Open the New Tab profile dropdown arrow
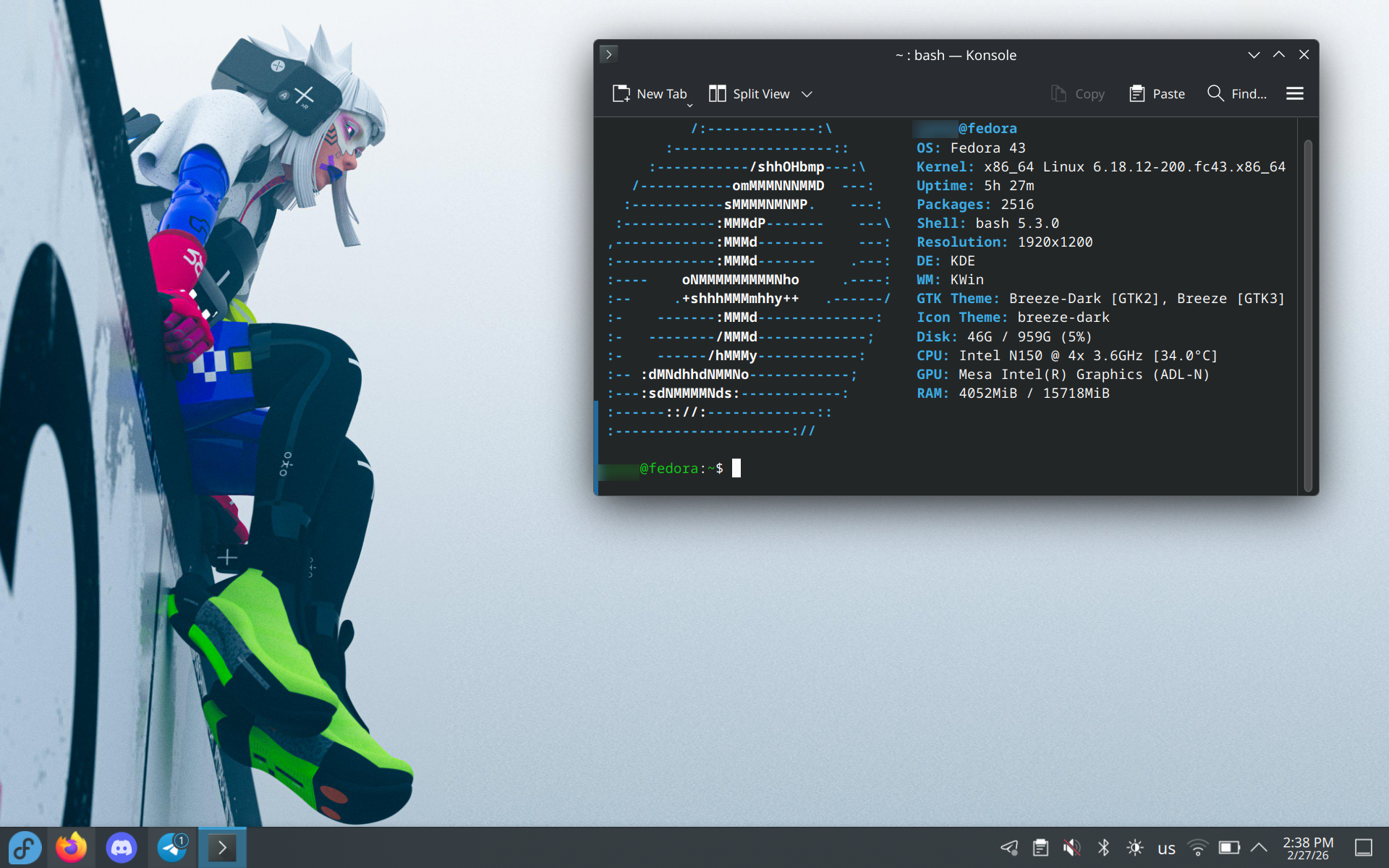Screen dimensions: 1389x868 point(690,106)
